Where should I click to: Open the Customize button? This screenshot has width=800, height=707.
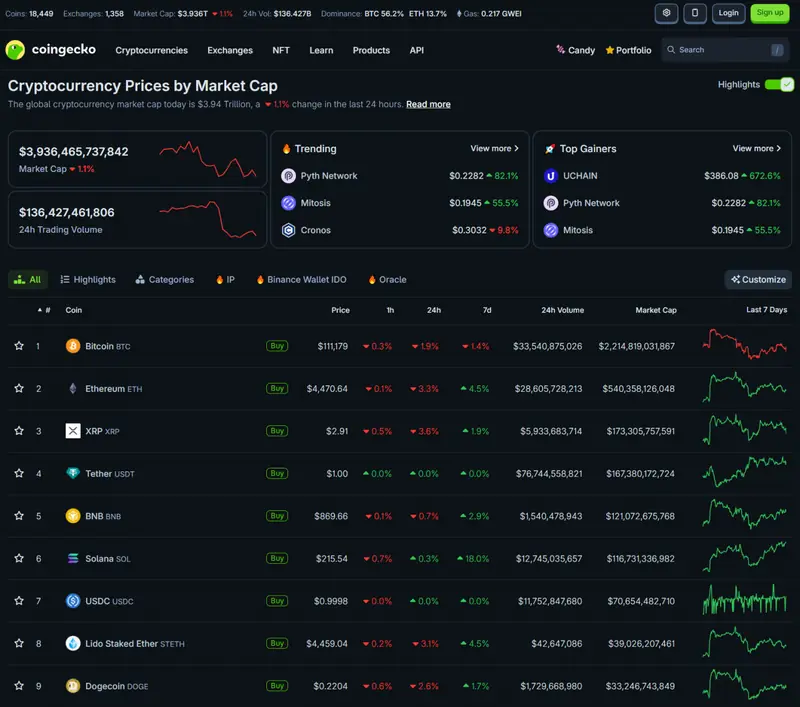[x=758, y=280]
